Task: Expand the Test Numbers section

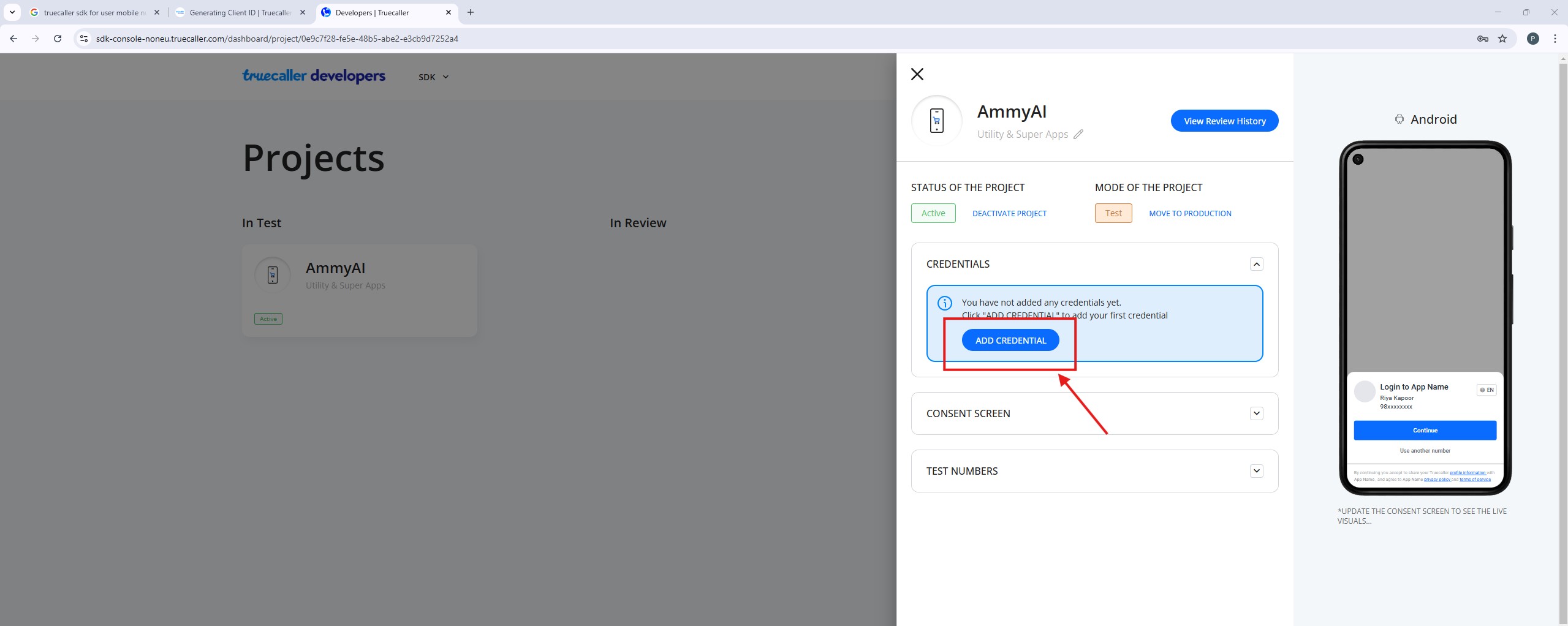Action: point(1256,471)
